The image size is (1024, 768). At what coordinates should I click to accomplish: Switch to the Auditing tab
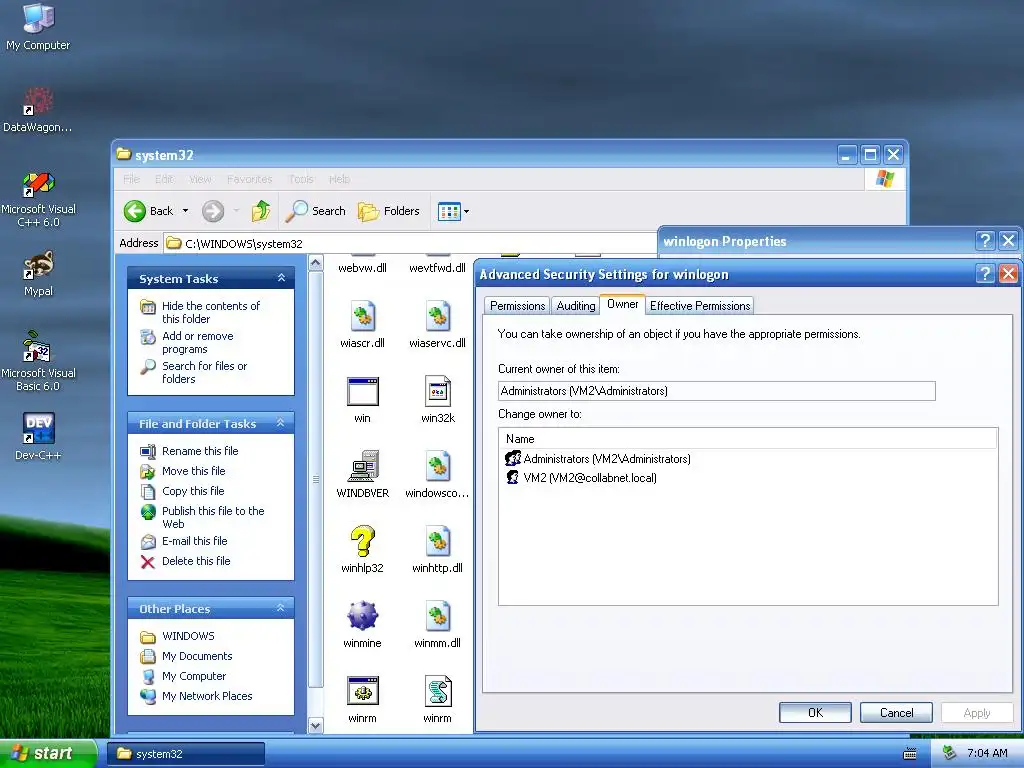pos(575,306)
